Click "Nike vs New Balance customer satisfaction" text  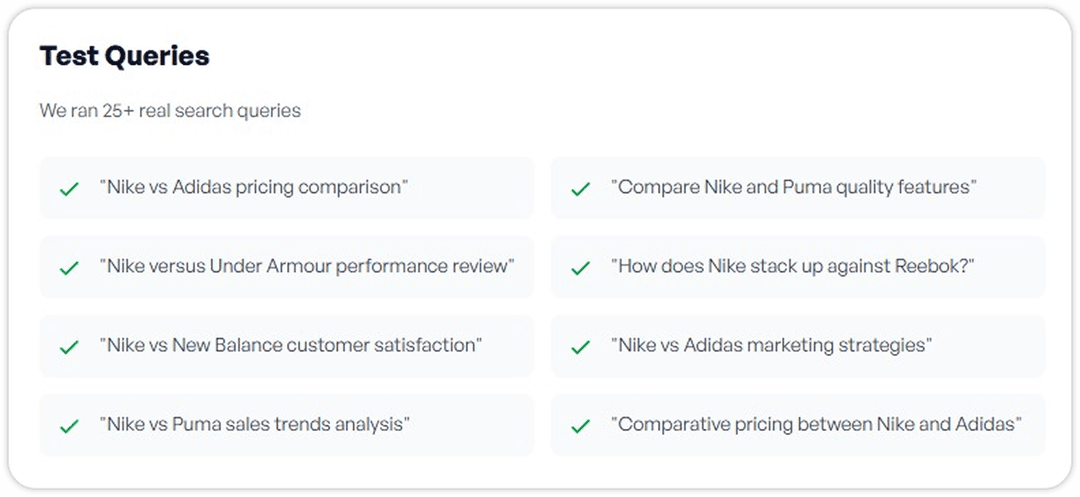pos(290,345)
